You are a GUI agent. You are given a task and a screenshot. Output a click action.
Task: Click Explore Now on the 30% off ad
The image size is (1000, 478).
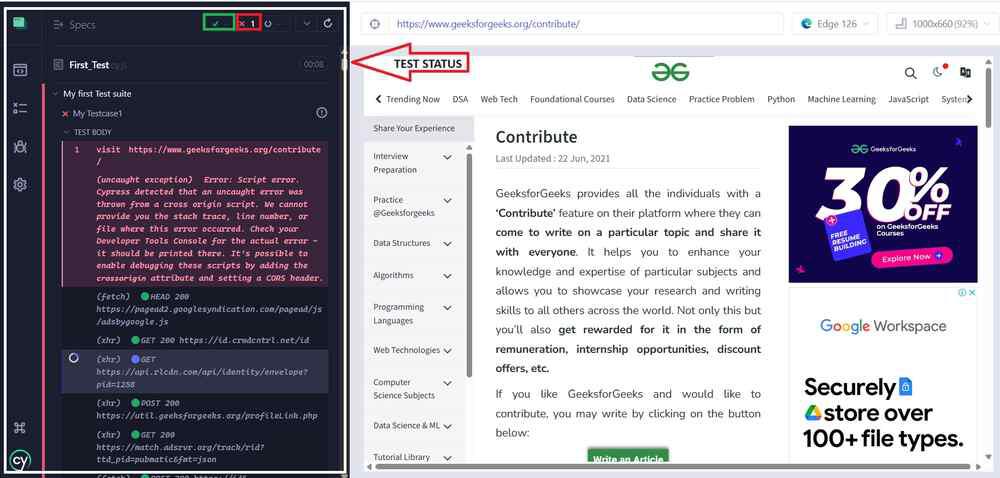click(x=912, y=257)
